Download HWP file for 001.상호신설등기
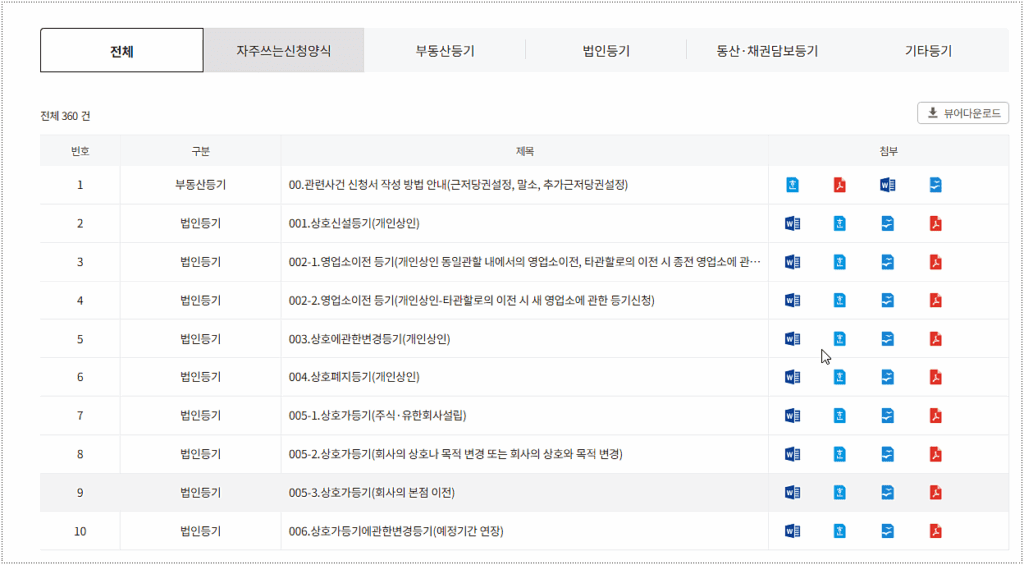This screenshot has height=565, width=1024. 840,224
